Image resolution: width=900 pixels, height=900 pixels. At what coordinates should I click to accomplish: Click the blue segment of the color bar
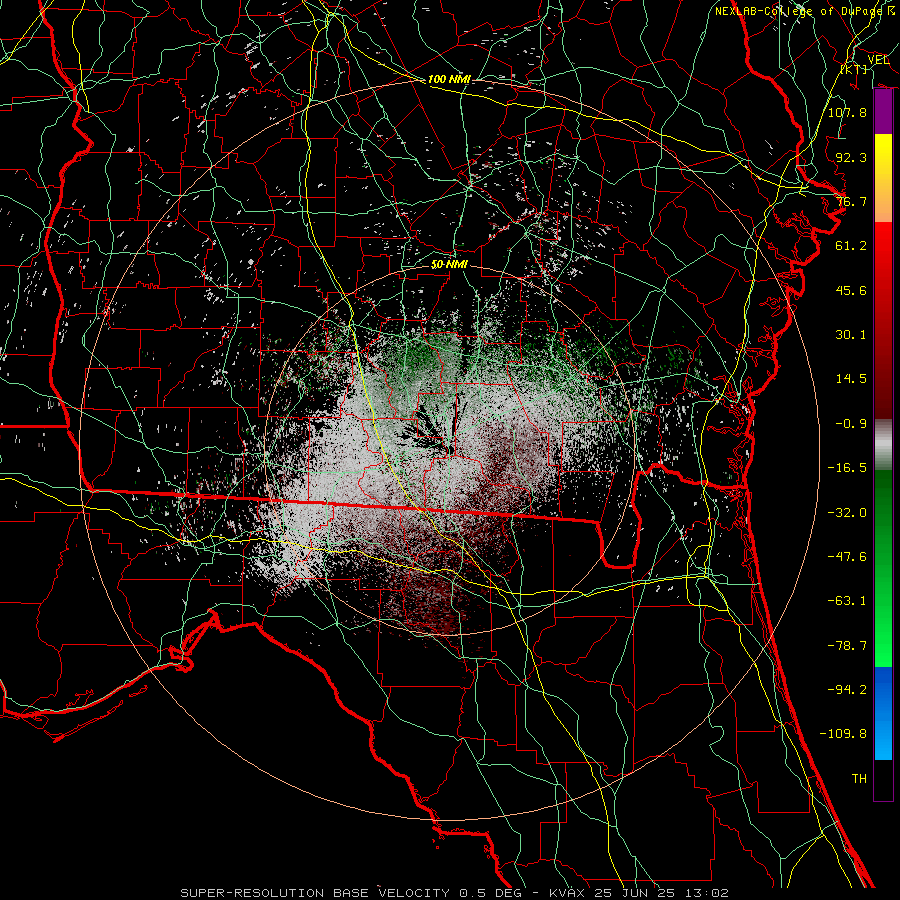pyautogui.click(x=883, y=713)
